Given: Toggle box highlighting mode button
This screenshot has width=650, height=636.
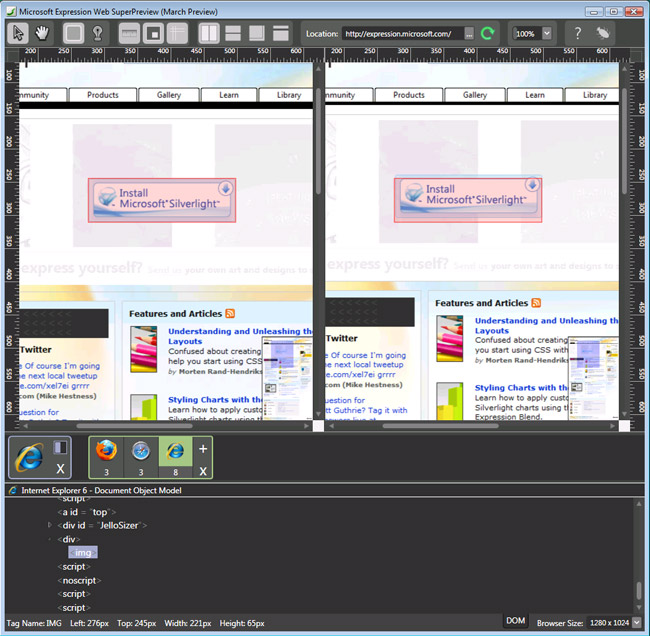Looking at the screenshot, I should [74, 33].
